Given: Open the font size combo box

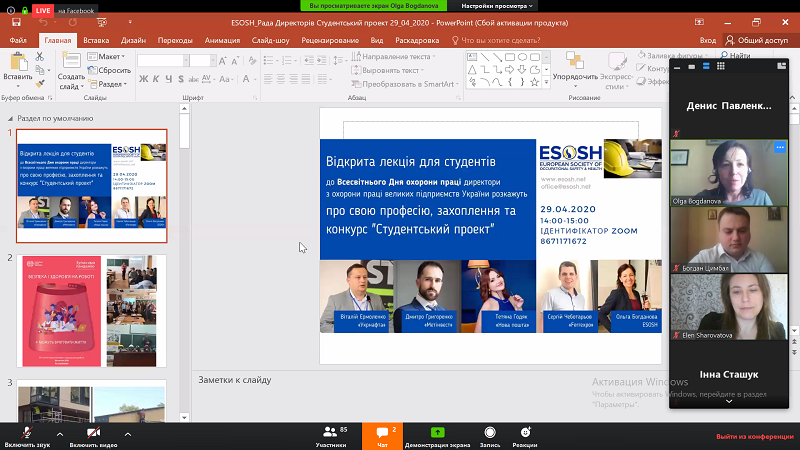Looking at the screenshot, I should pyautogui.click(x=203, y=61).
